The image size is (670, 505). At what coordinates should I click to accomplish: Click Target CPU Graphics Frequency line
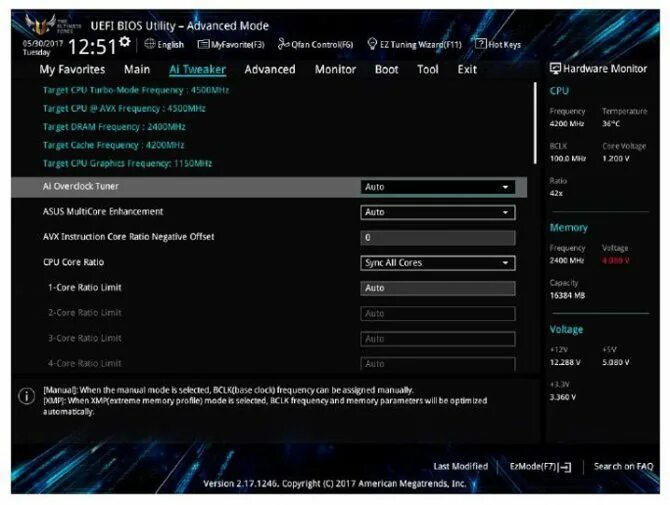tap(127, 164)
